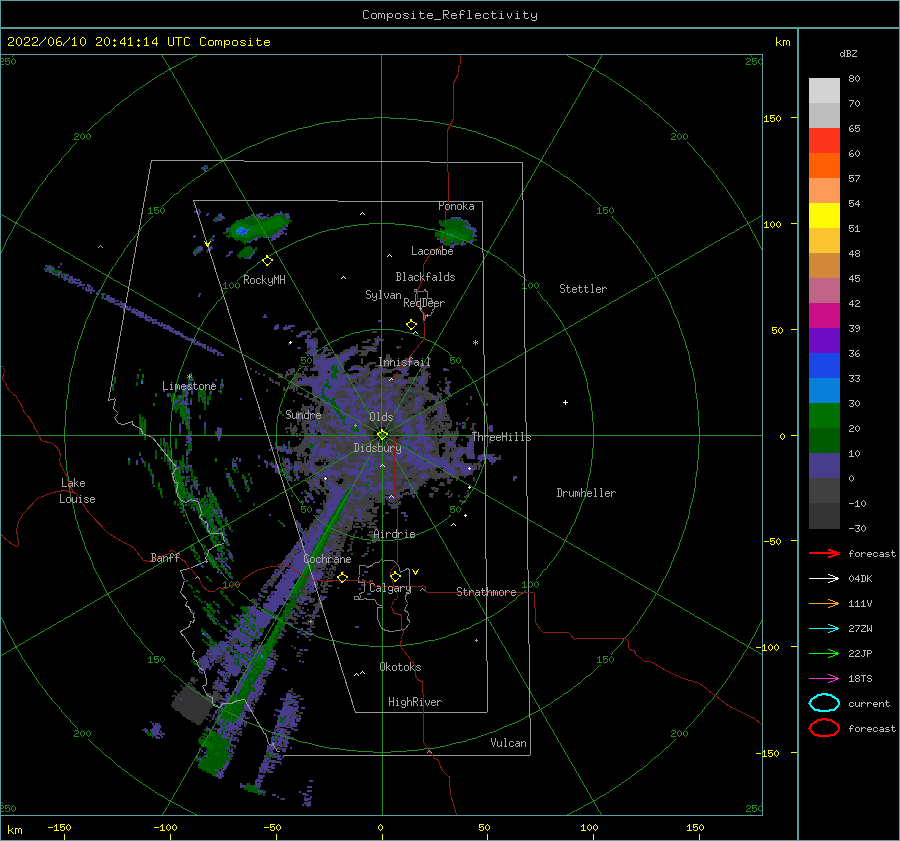Click the green 20-30 dBZ color band

click(824, 416)
